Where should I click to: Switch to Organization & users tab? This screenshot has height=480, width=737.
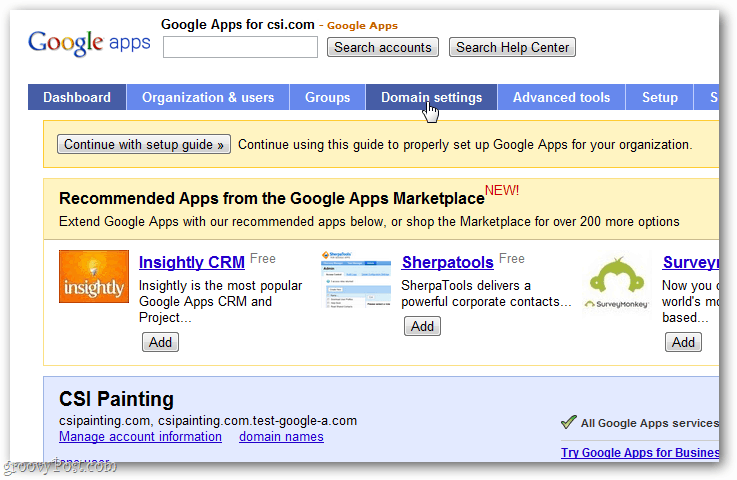coord(208,97)
